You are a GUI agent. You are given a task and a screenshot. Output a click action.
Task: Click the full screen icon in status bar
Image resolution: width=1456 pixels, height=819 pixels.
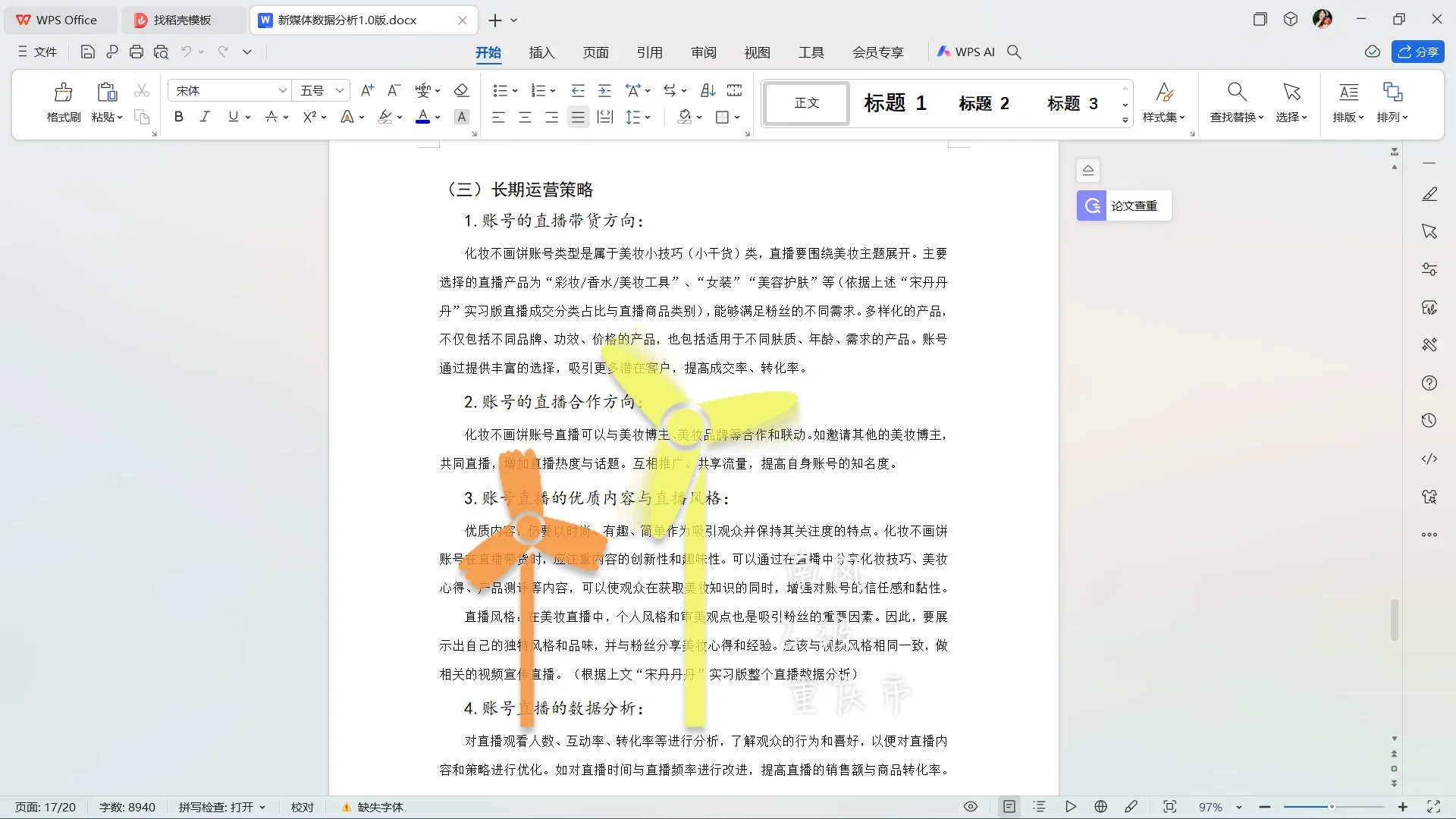tap(1433, 807)
